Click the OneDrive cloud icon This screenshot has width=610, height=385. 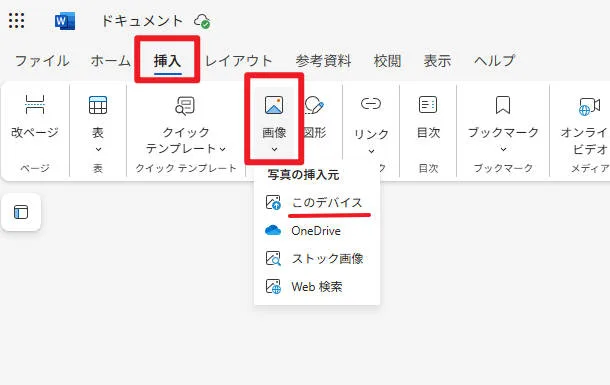tap(273, 230)
